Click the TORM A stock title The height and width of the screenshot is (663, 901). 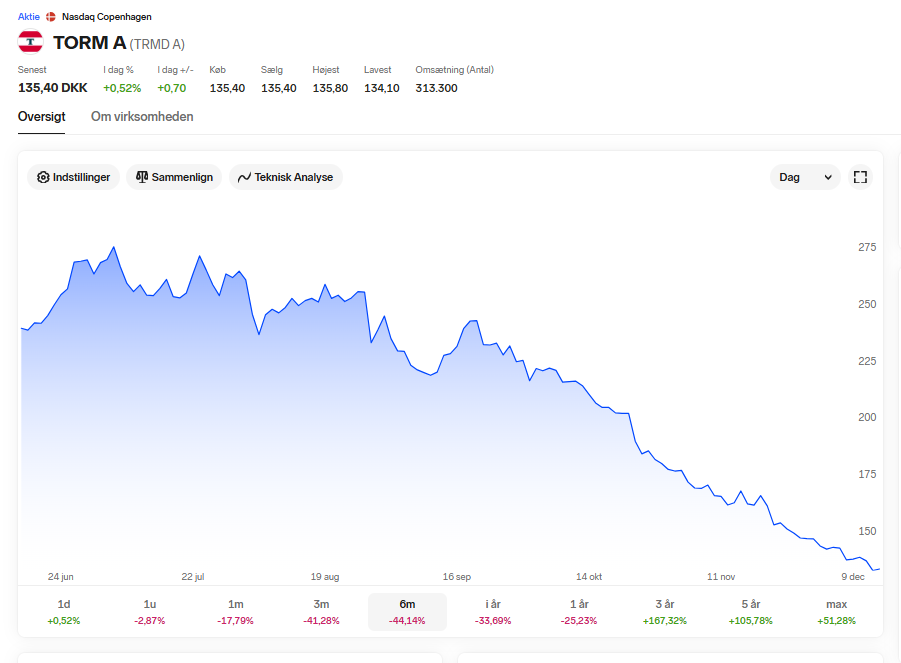coord(89,43)
